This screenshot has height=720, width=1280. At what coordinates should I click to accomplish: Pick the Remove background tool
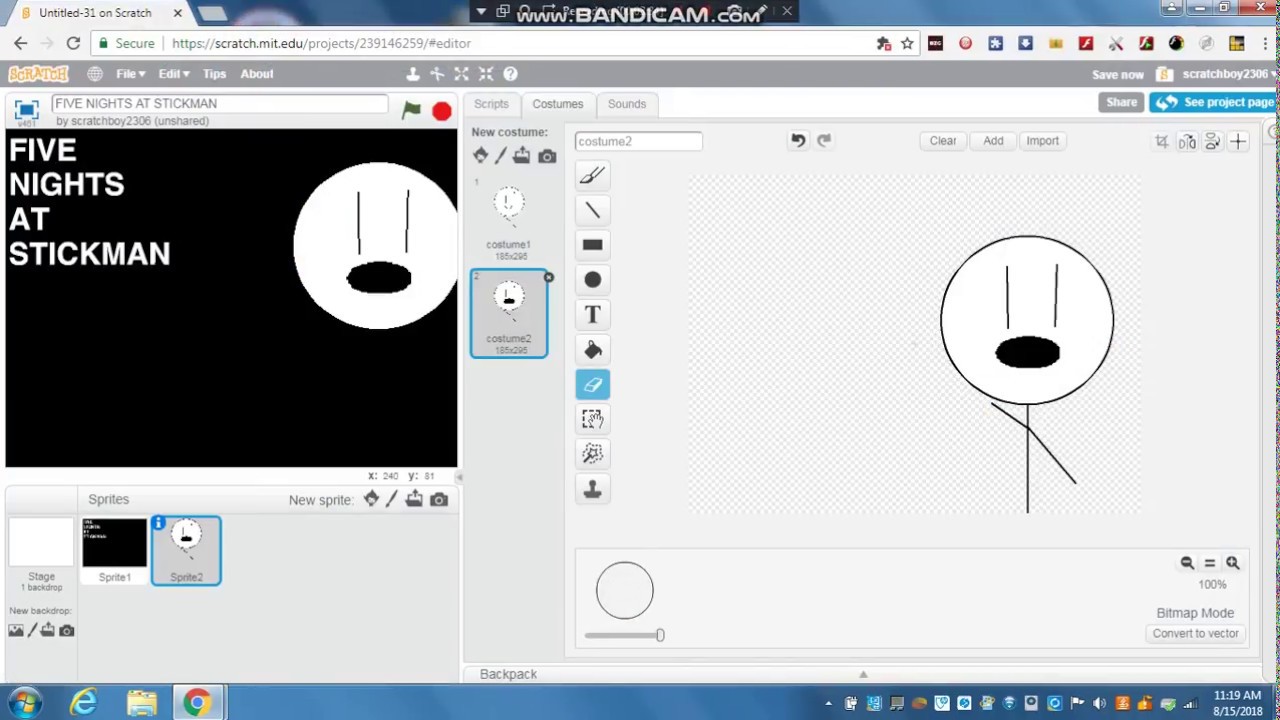click(592, 454)
